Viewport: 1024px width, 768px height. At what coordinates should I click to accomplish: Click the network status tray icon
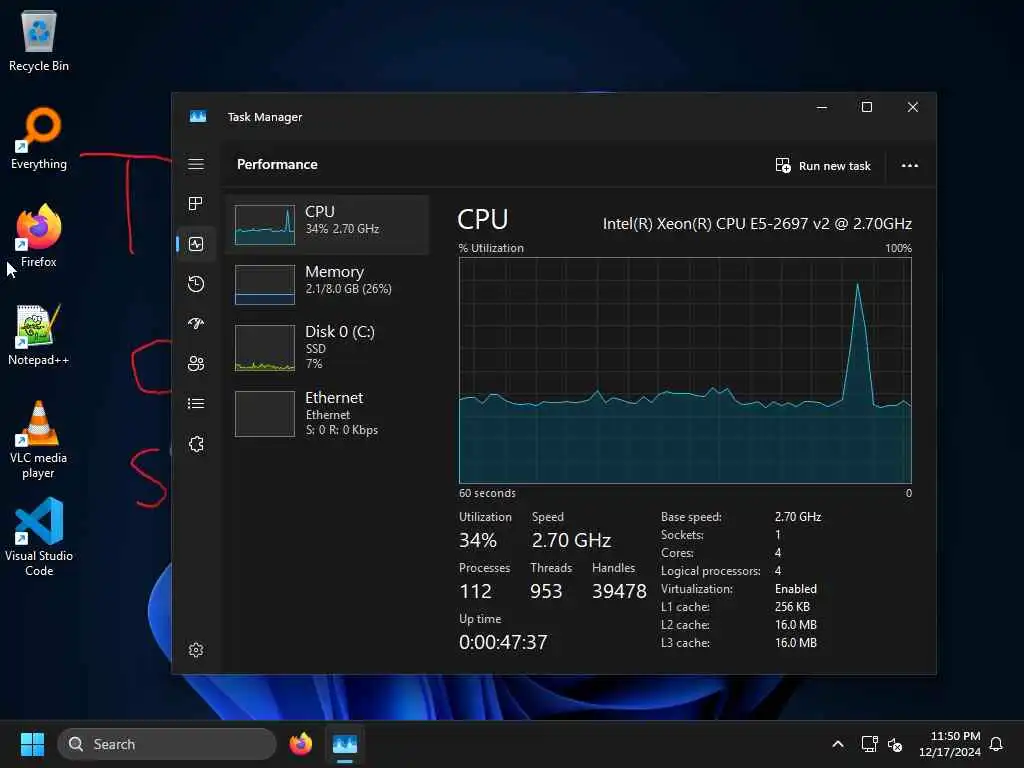coord(869,744)
